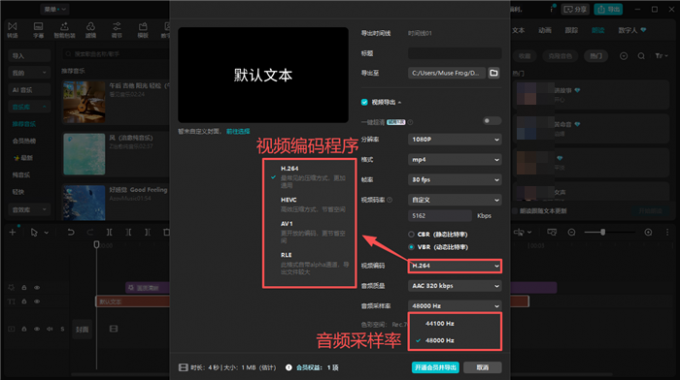Toggle eye visibility on the text track
The width and height of the screenshot is (680, 380).
(x=37, y=301)
